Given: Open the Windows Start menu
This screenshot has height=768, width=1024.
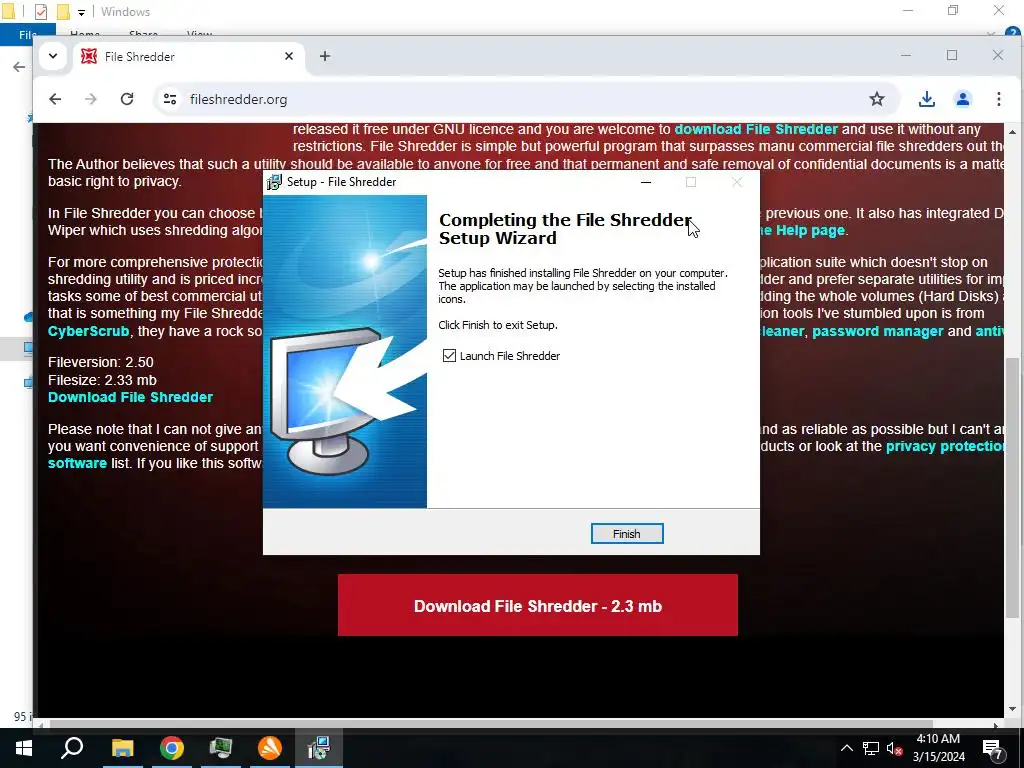Looking at the screenshot, I should coord(24,748).
